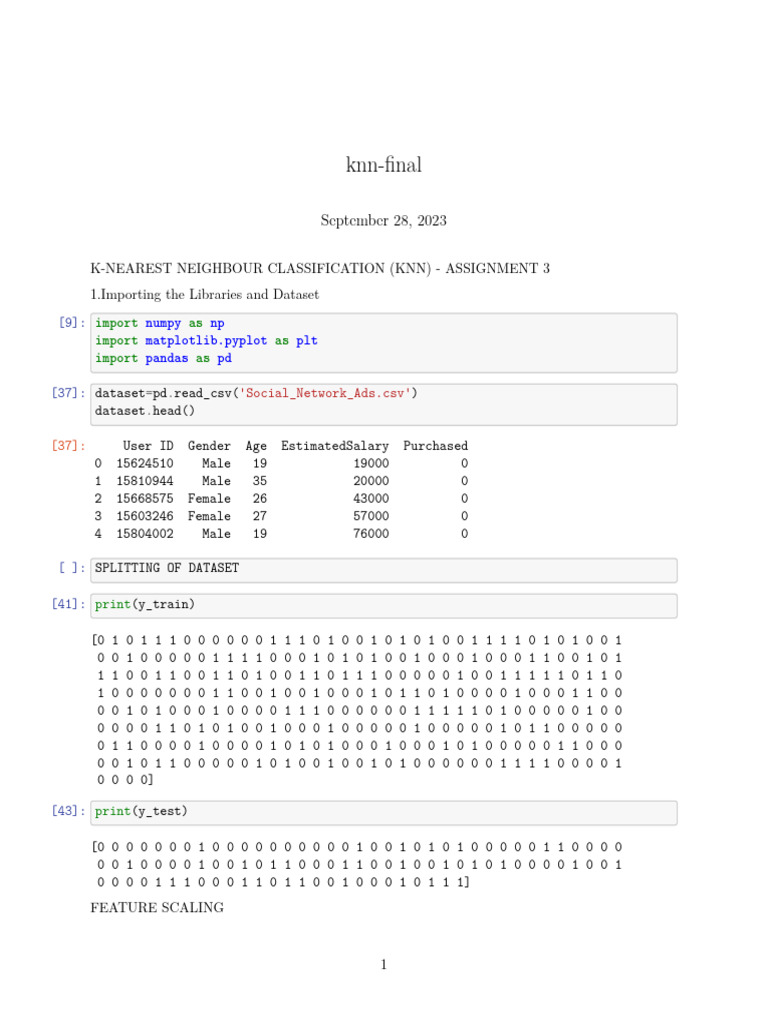Click the cell prompt [41]:
Screen dimensions: 768x1024
[68, 604]
